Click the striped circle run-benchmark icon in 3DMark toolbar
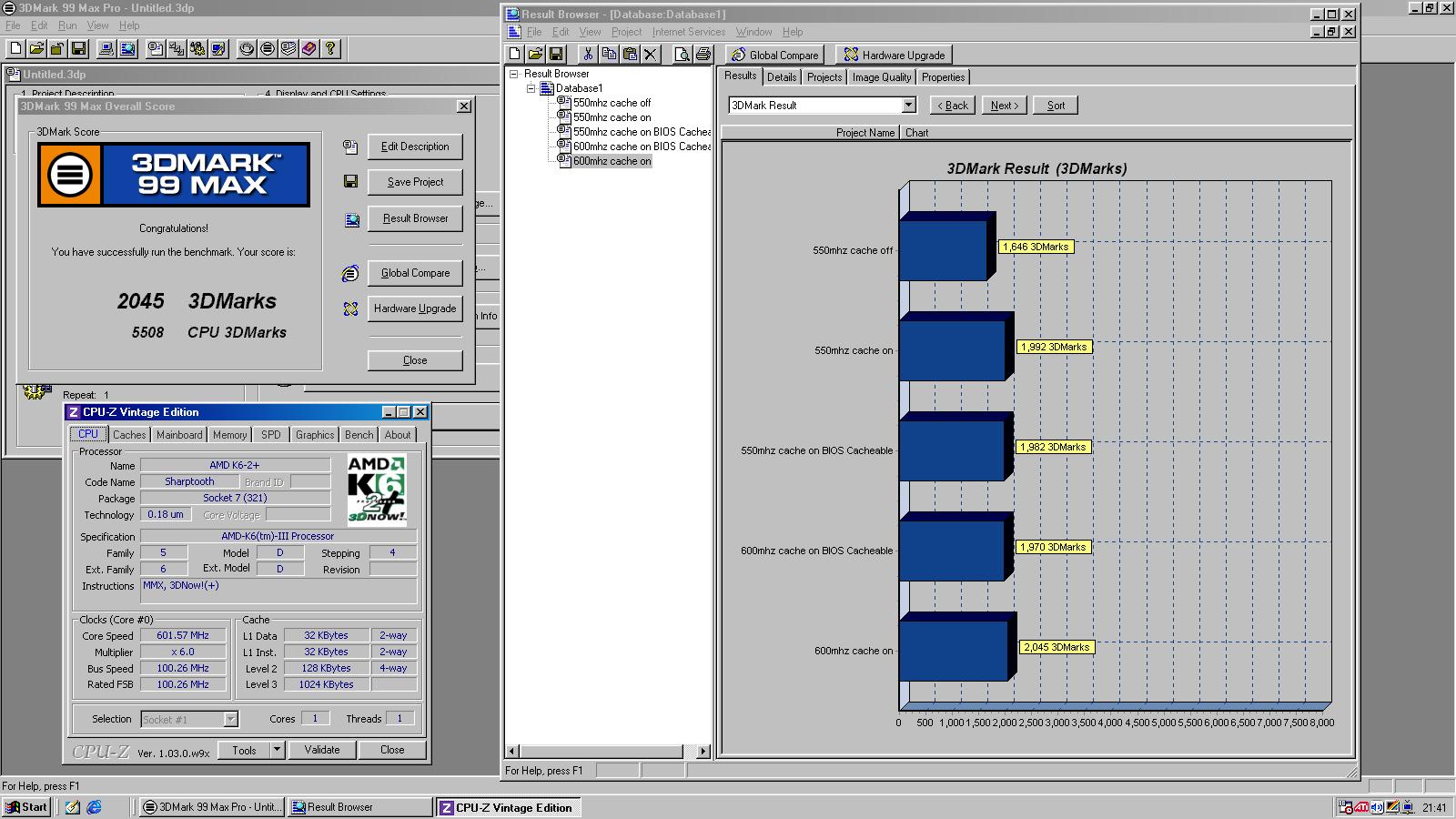This screenshot has height=819, width=1456. 268,48
